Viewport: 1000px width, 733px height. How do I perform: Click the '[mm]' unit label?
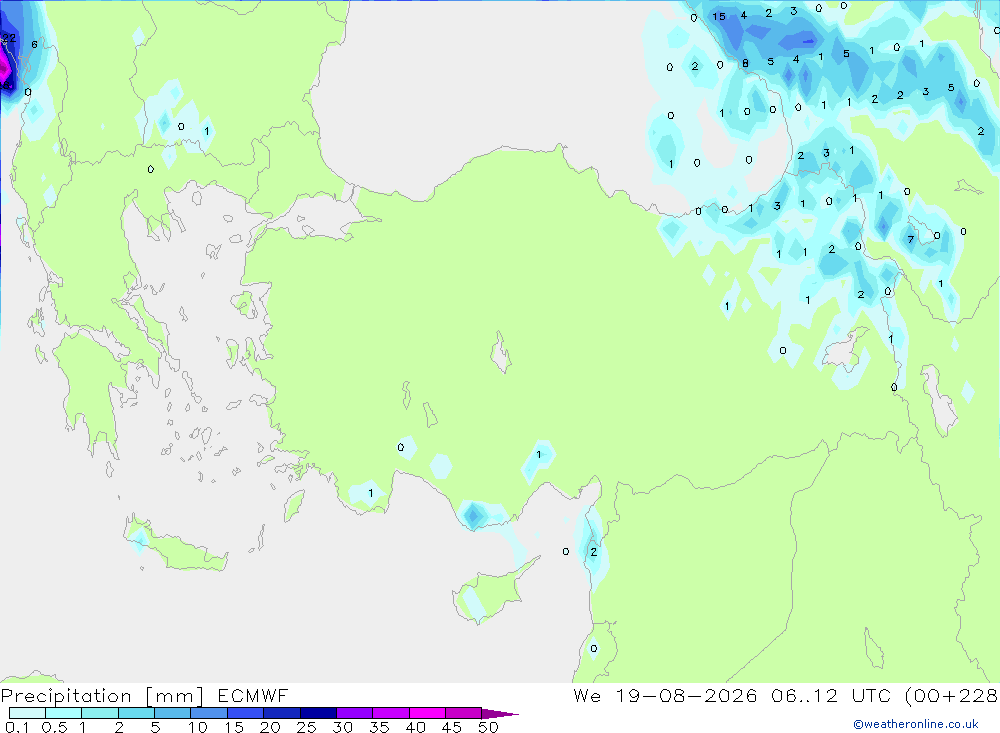pyautogui.click(x=175, y=696)
